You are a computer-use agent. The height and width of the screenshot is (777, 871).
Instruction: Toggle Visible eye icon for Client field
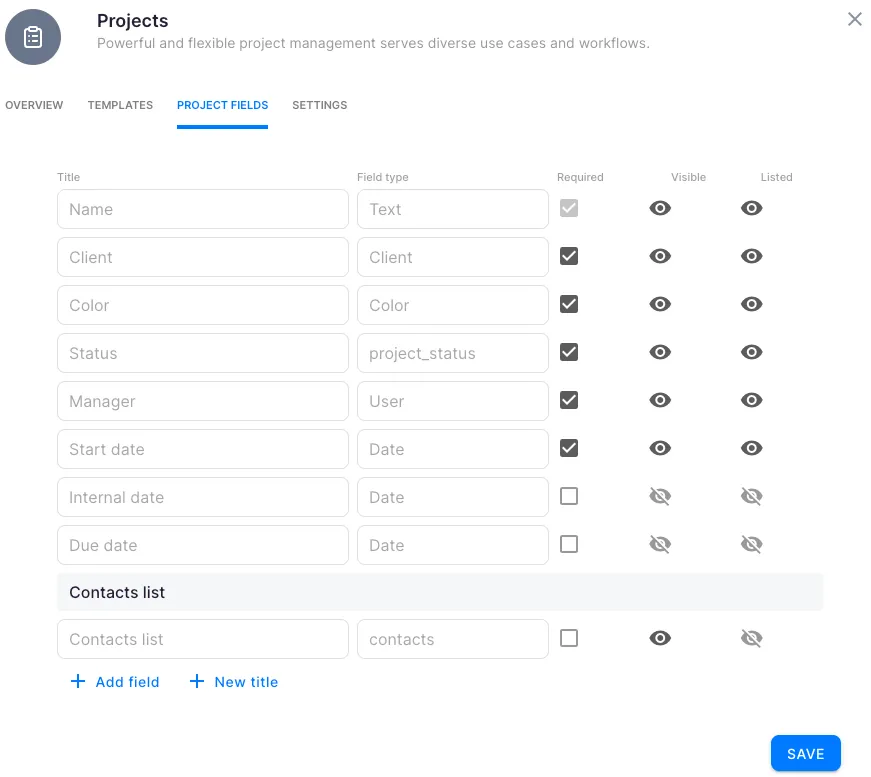pyautogui.click(x=660, y=257)
